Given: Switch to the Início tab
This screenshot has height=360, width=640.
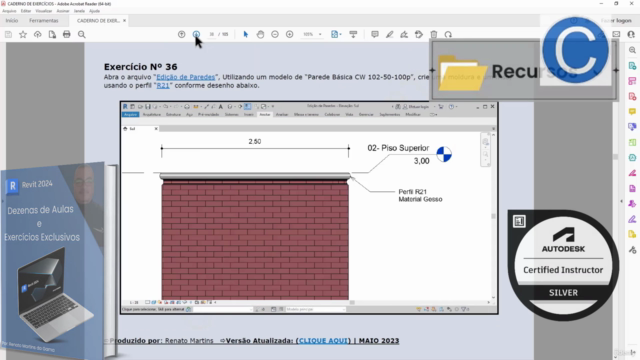Looking at the screenshot, I should (11, 20).
